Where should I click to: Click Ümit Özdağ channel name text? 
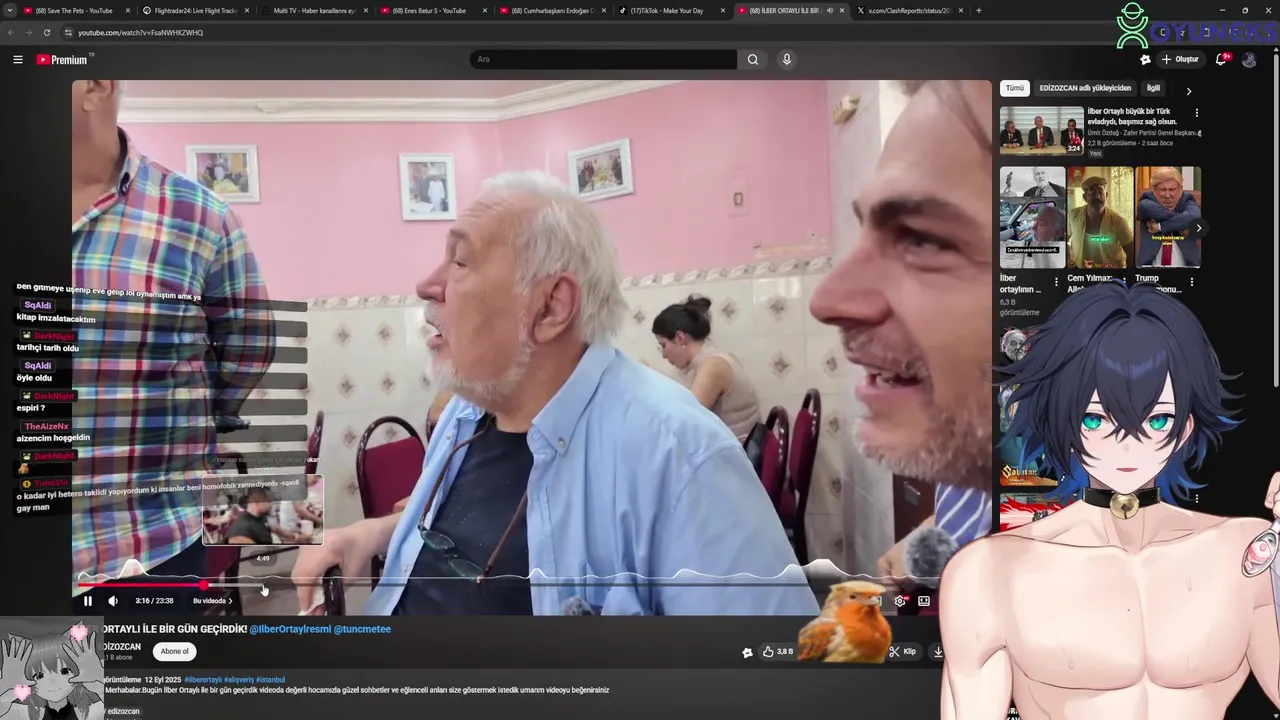point(1142,133)
